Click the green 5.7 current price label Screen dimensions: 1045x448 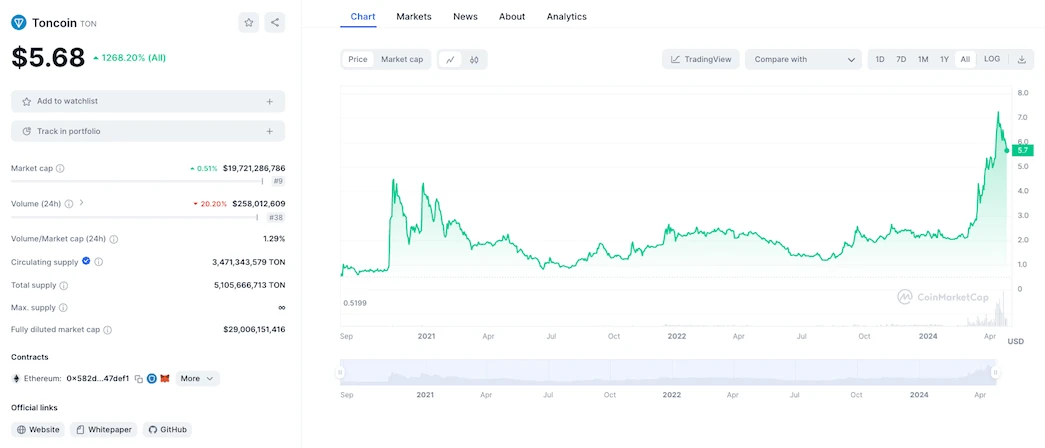(x=1022, y=150)
